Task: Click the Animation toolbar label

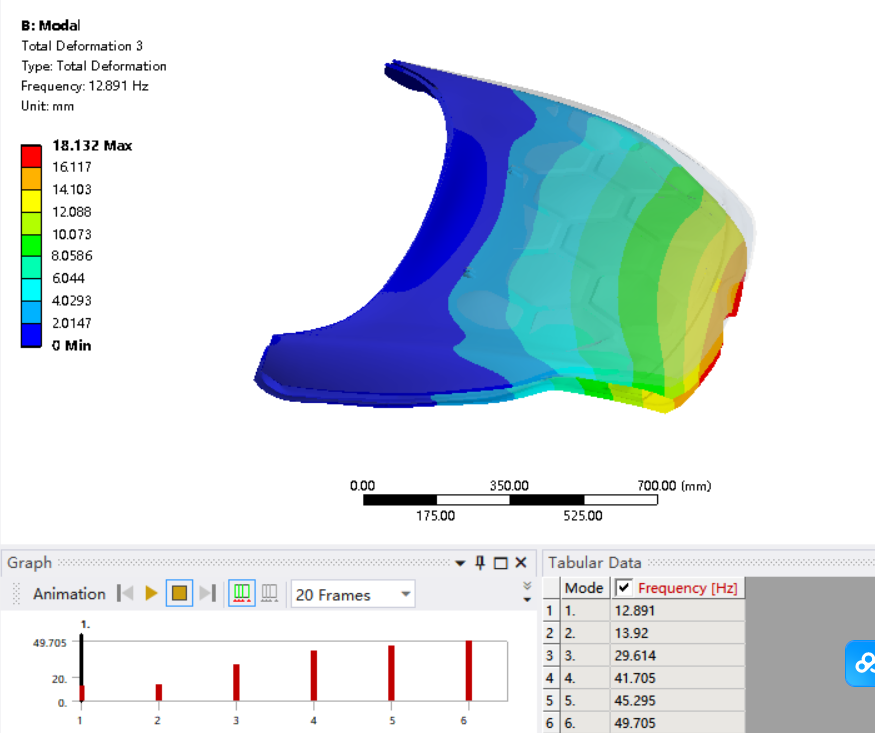Action: [x=69, y=594]
